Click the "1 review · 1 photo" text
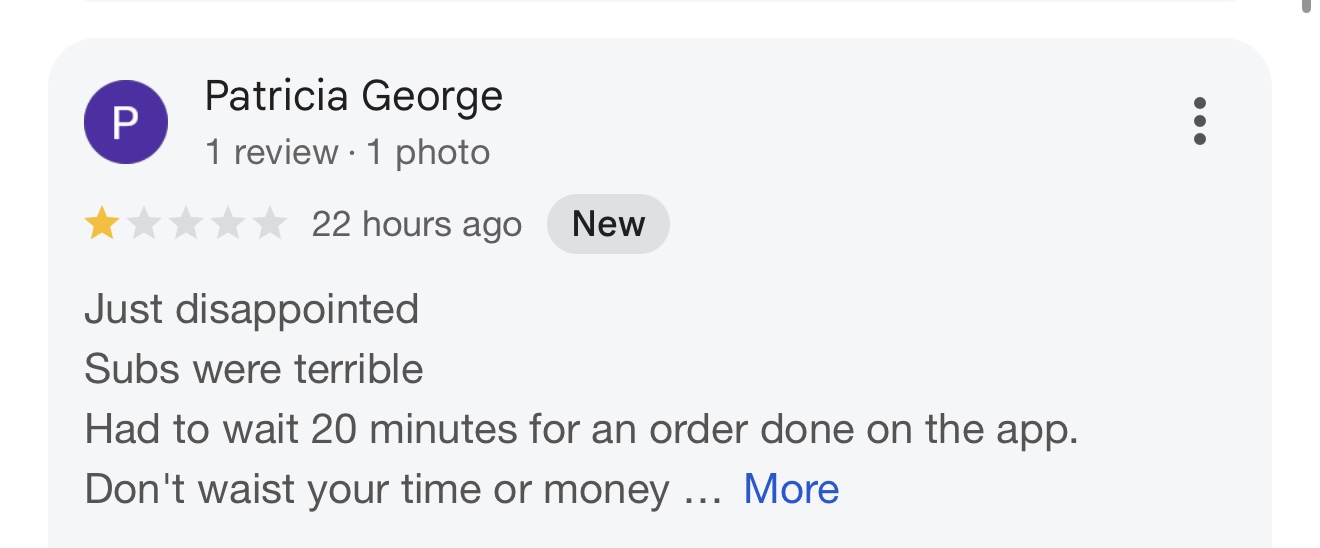 (347, 152)
